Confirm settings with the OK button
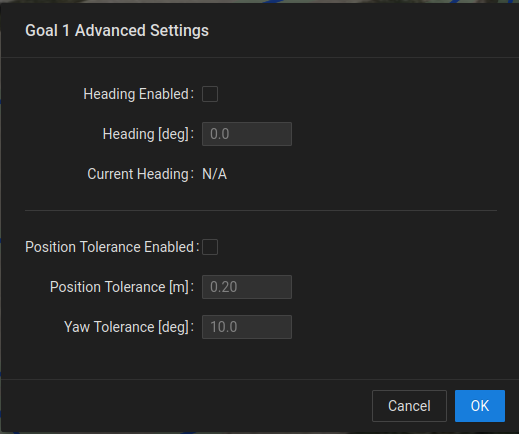 (x=480, y=406)
